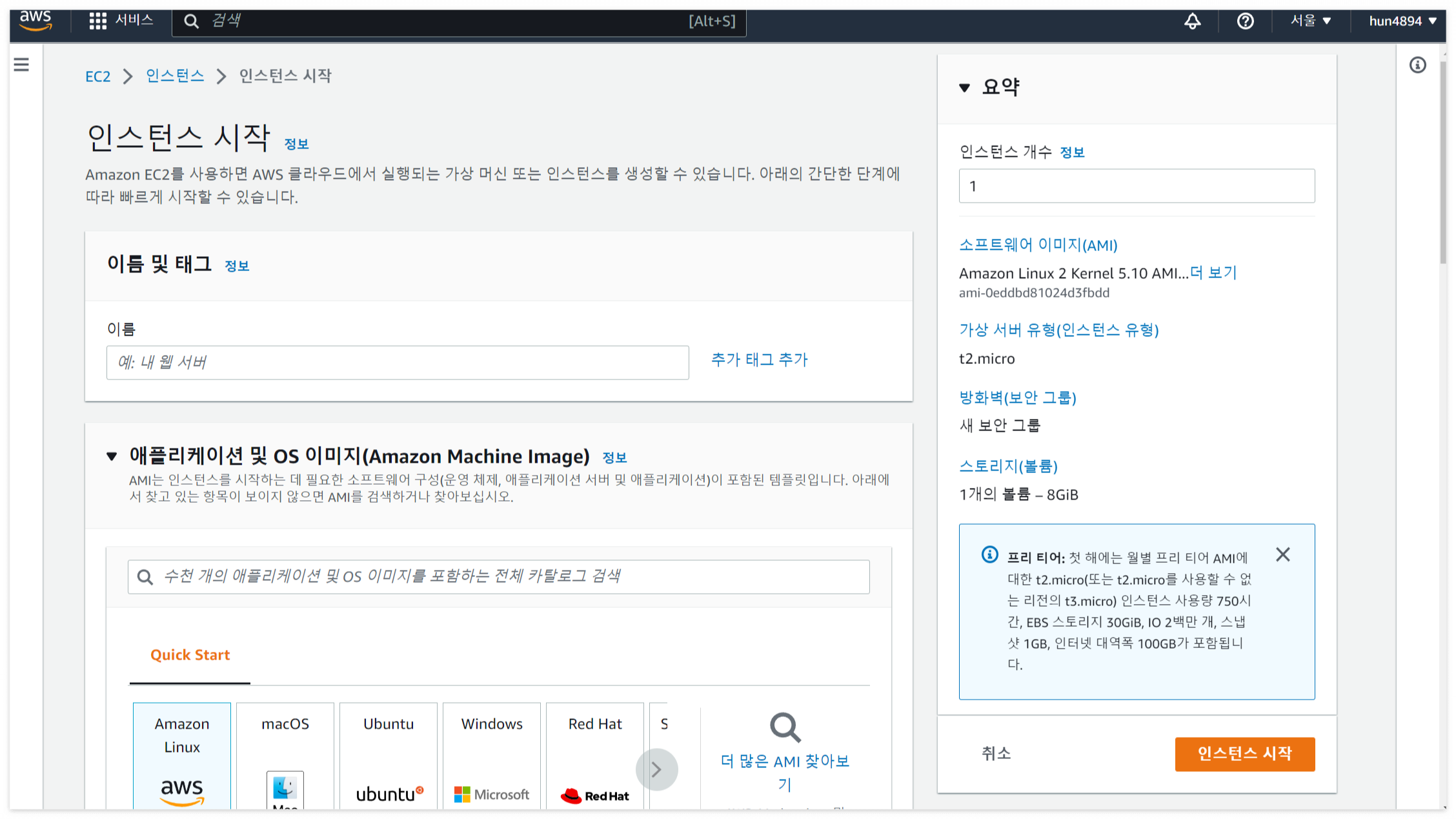The width and height of the screenshot is (1456, 819).
Task: Click the instance name input field
Action: [397, 363]
